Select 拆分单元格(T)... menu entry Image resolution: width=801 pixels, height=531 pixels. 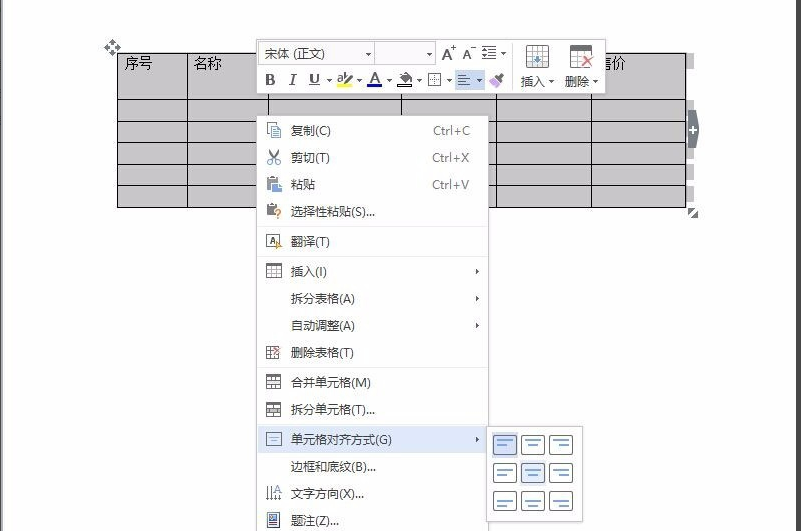(373, 409)
